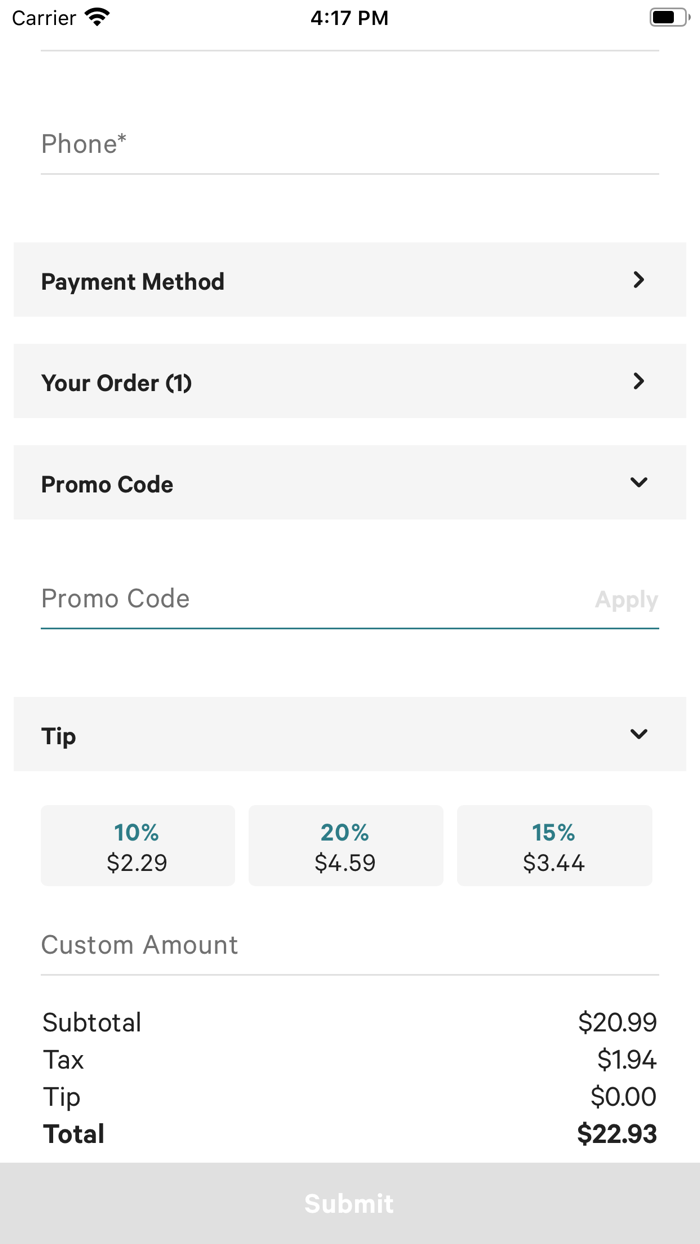Screen dimensions: 700x1244
Task: Select the 10% tip option
Action: [x=137, y=846]
